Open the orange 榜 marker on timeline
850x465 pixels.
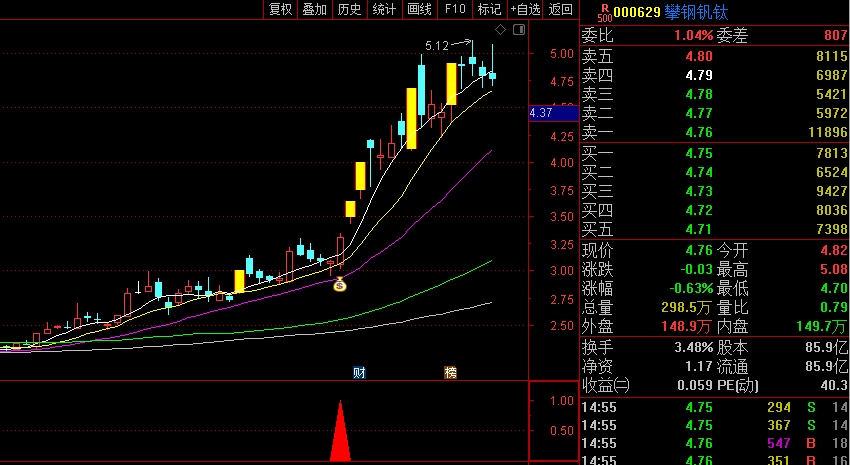coord(450,372)
